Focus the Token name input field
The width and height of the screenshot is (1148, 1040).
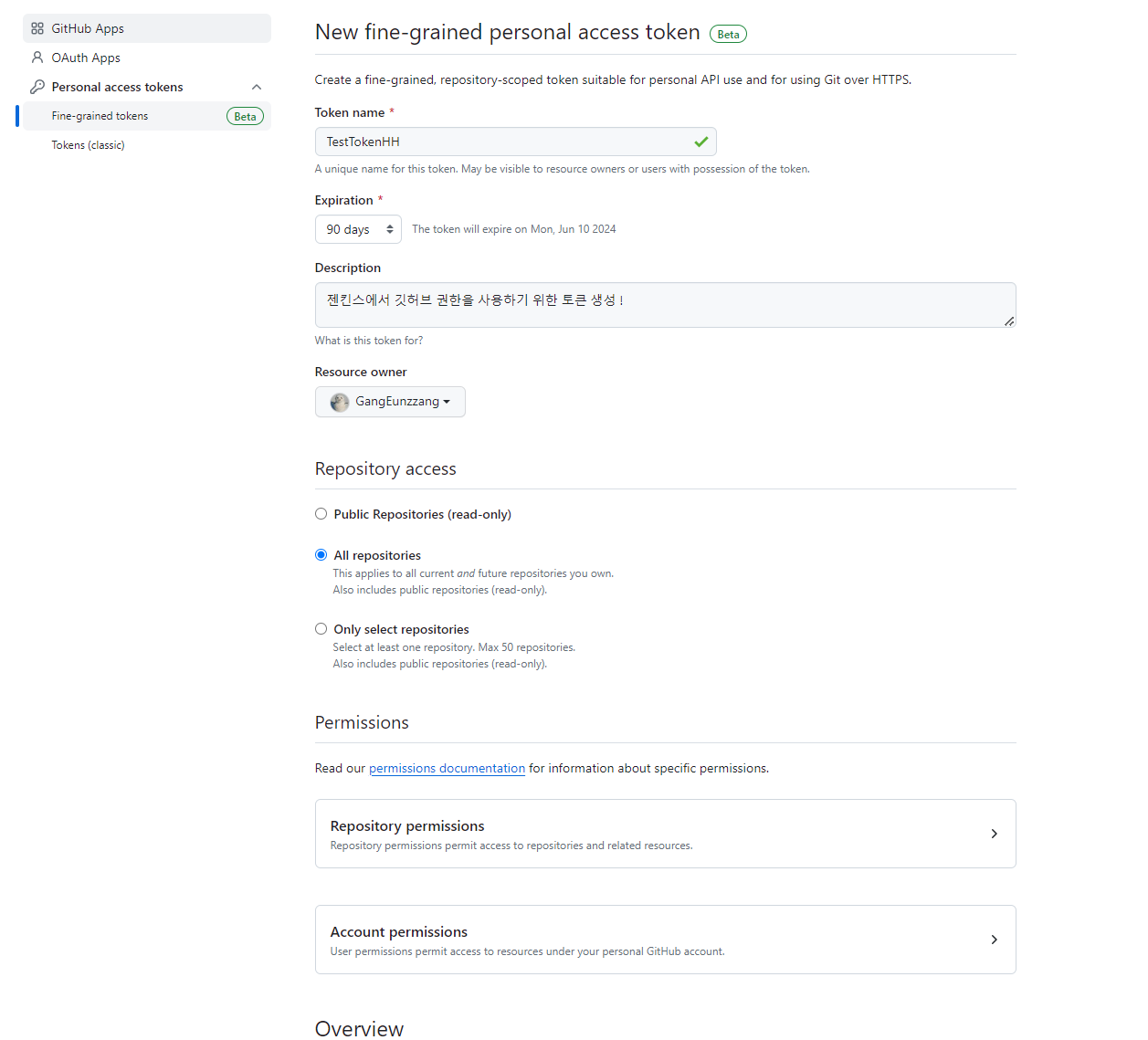(x=515, y=142)
